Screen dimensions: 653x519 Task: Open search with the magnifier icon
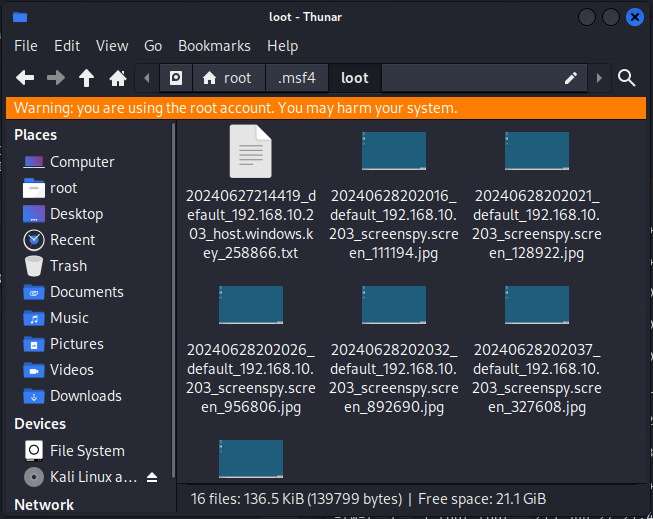pos(626,78)
